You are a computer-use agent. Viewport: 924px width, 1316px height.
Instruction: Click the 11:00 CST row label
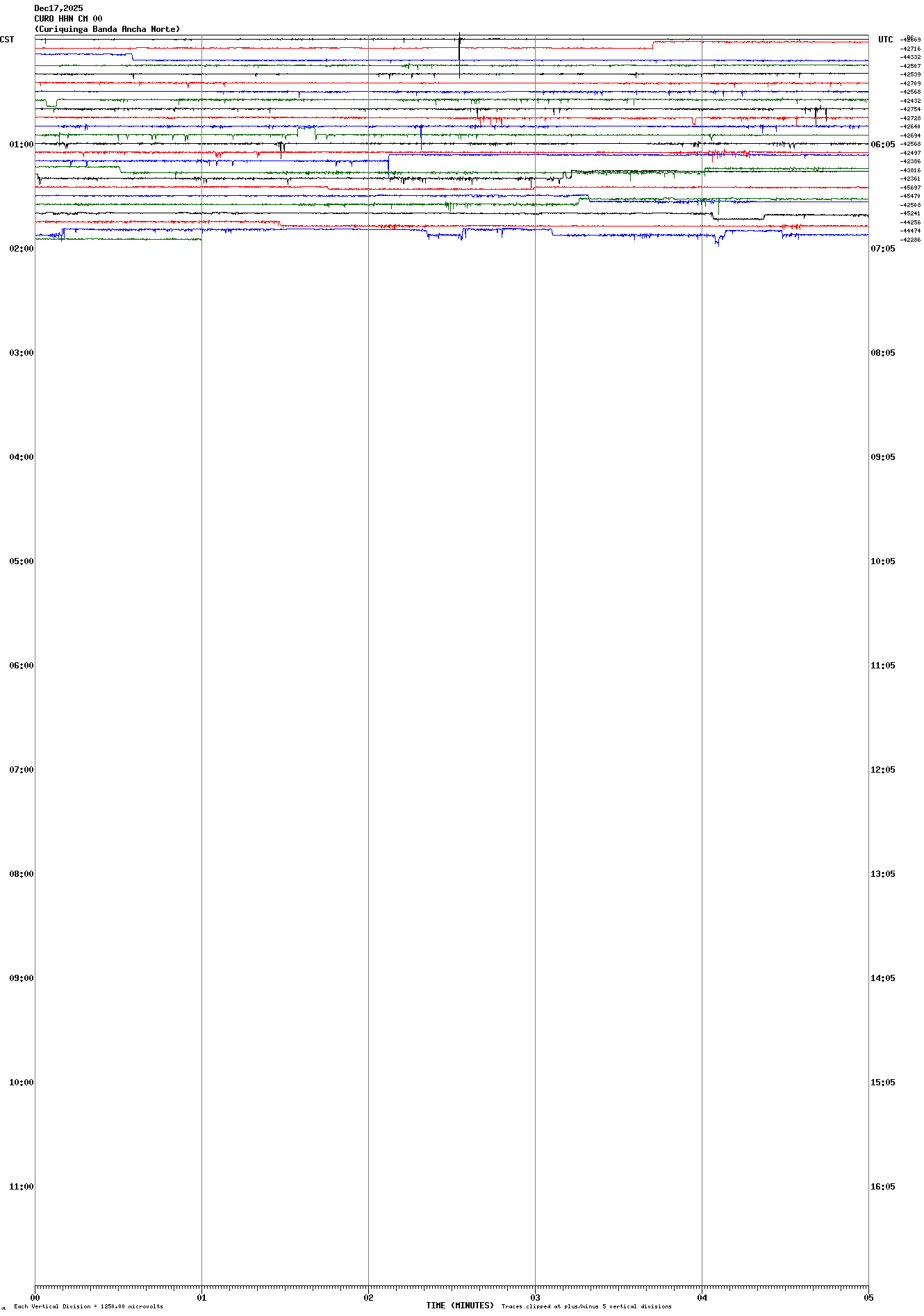click(21, 1187)
